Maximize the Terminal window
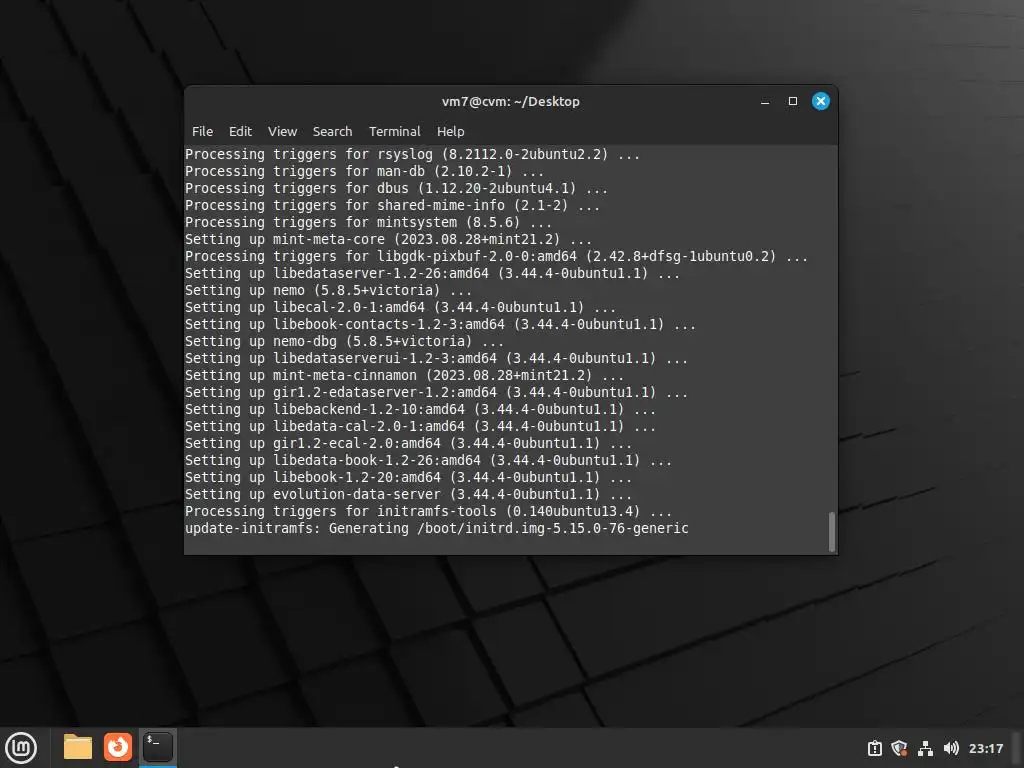 click(793, 101)
